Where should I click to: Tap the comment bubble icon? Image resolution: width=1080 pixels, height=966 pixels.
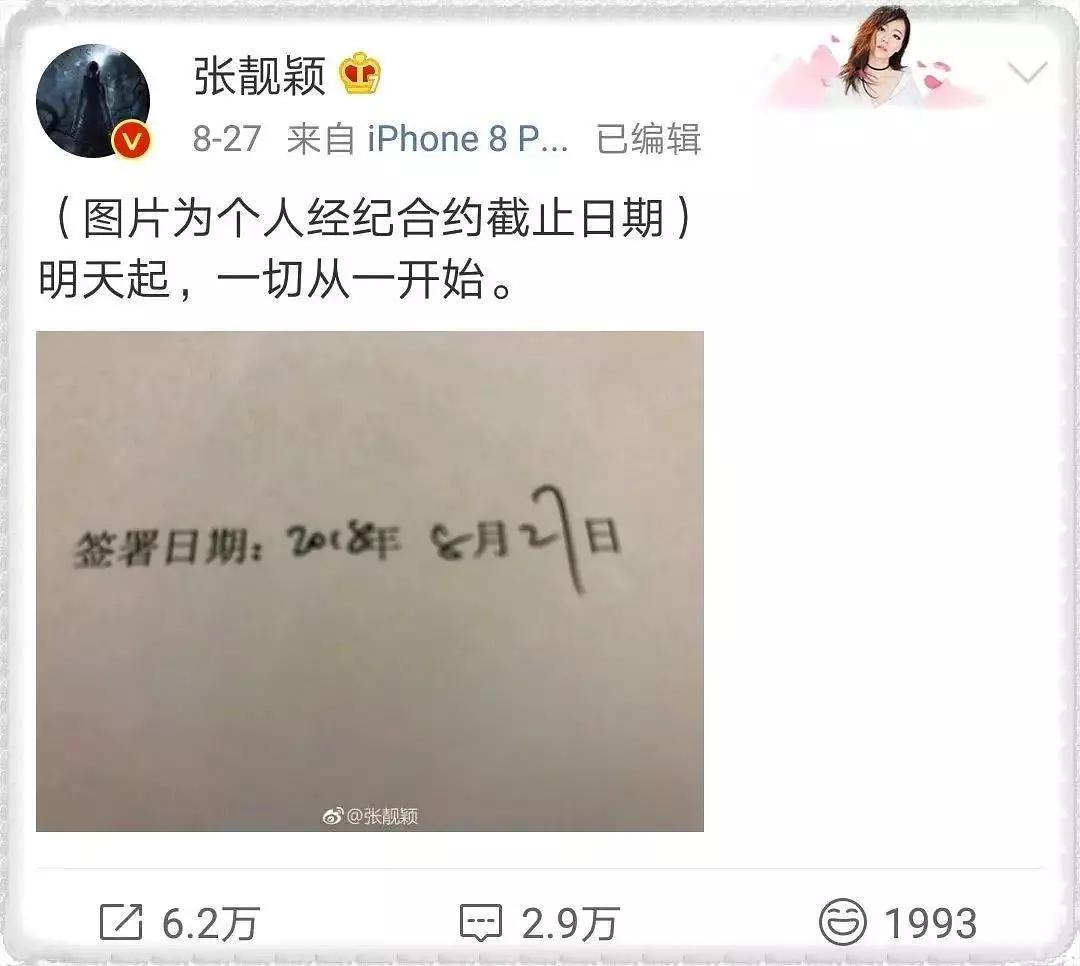481,923
